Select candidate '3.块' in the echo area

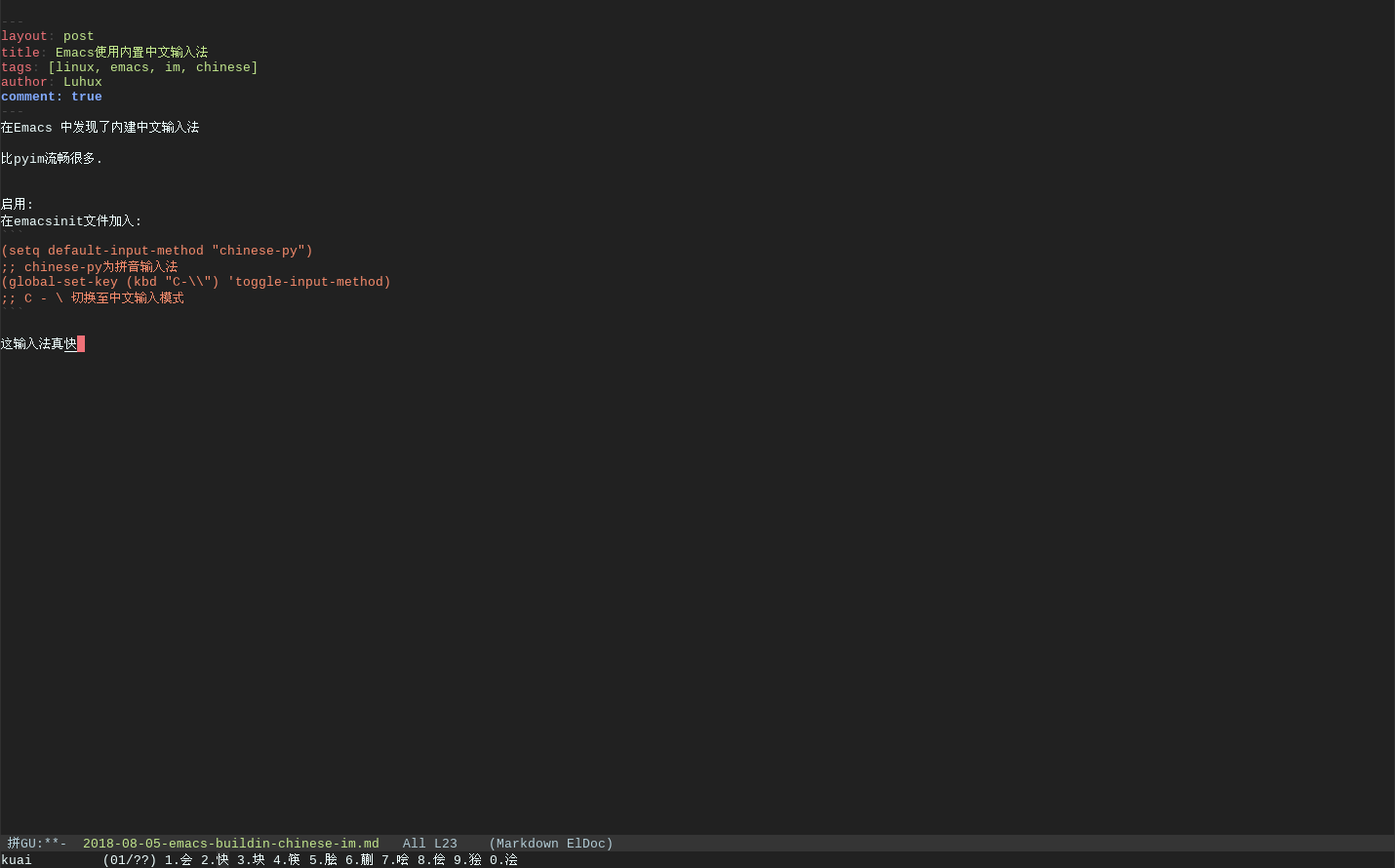[x=251, y=860]
